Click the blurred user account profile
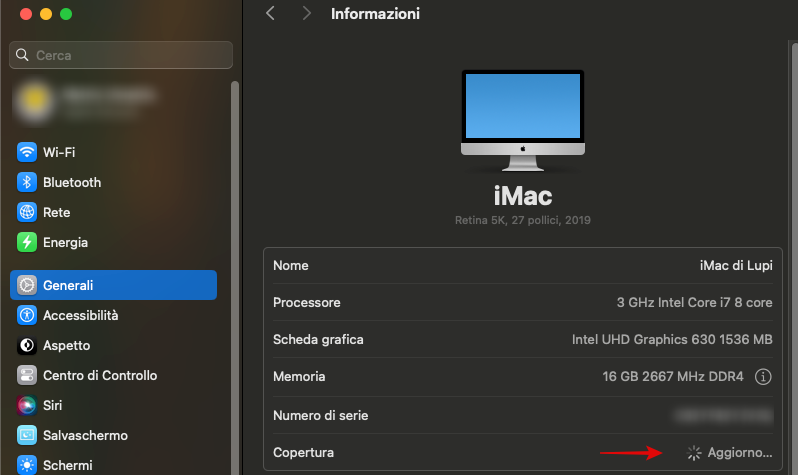Viewport: 798px width, 475px height. pyautogui.click(x=87, y=102)
